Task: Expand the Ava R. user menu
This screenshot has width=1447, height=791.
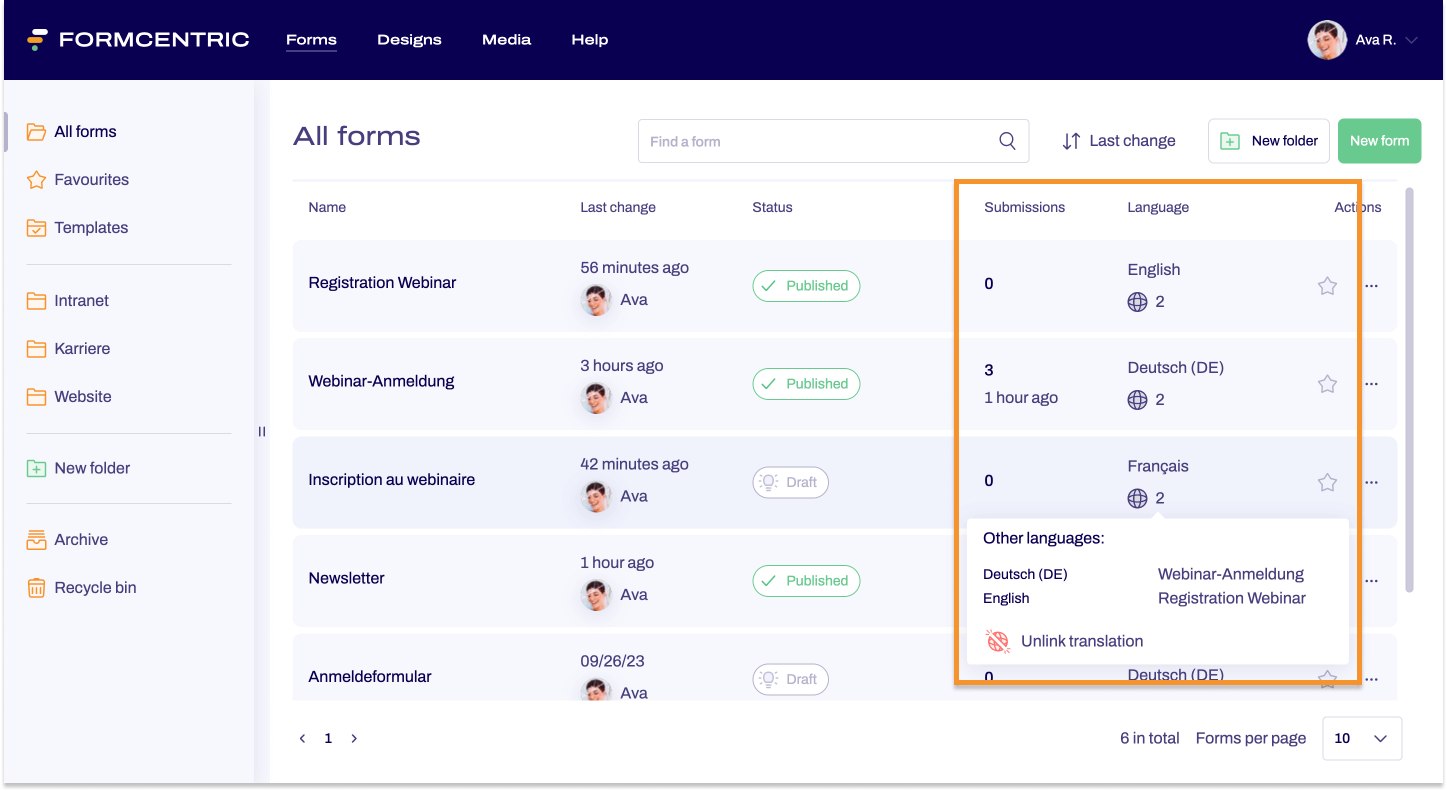Action: click(1411, 41)
